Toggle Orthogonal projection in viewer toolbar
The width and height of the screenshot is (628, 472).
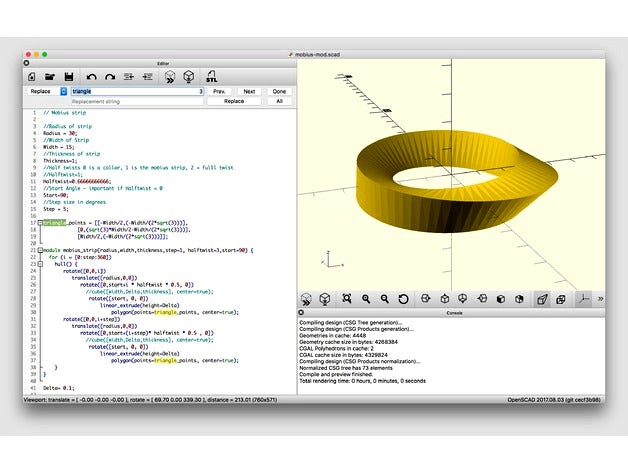point(561,299)
